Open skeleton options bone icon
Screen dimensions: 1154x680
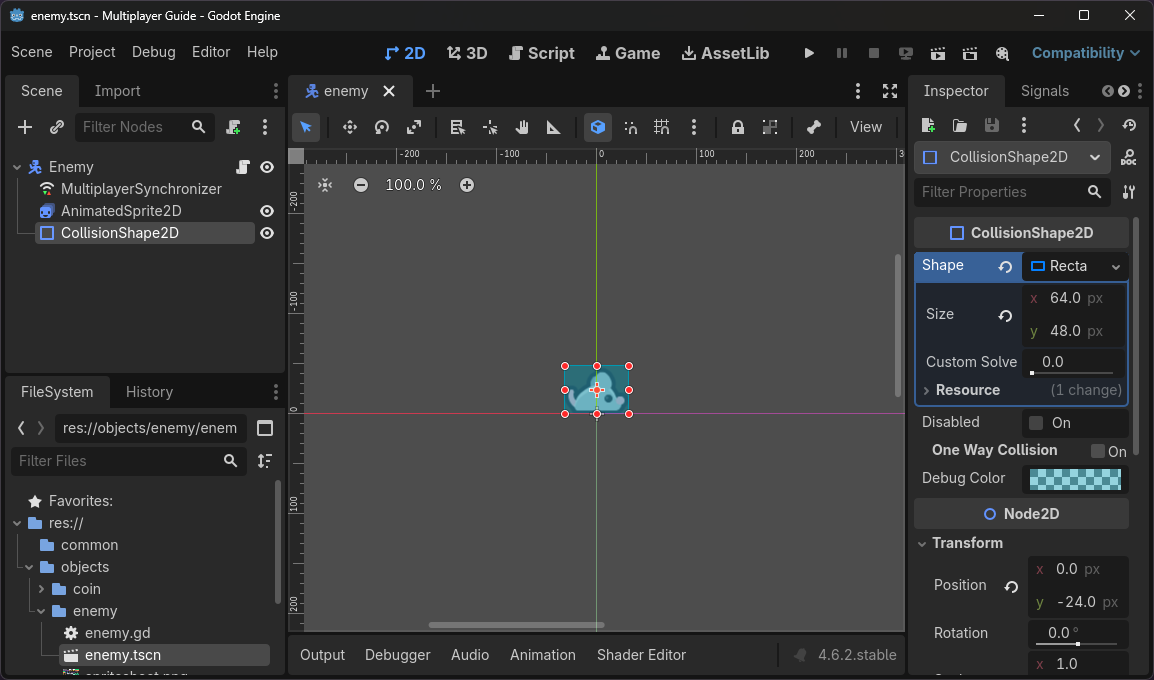click(x=813, y=127)
